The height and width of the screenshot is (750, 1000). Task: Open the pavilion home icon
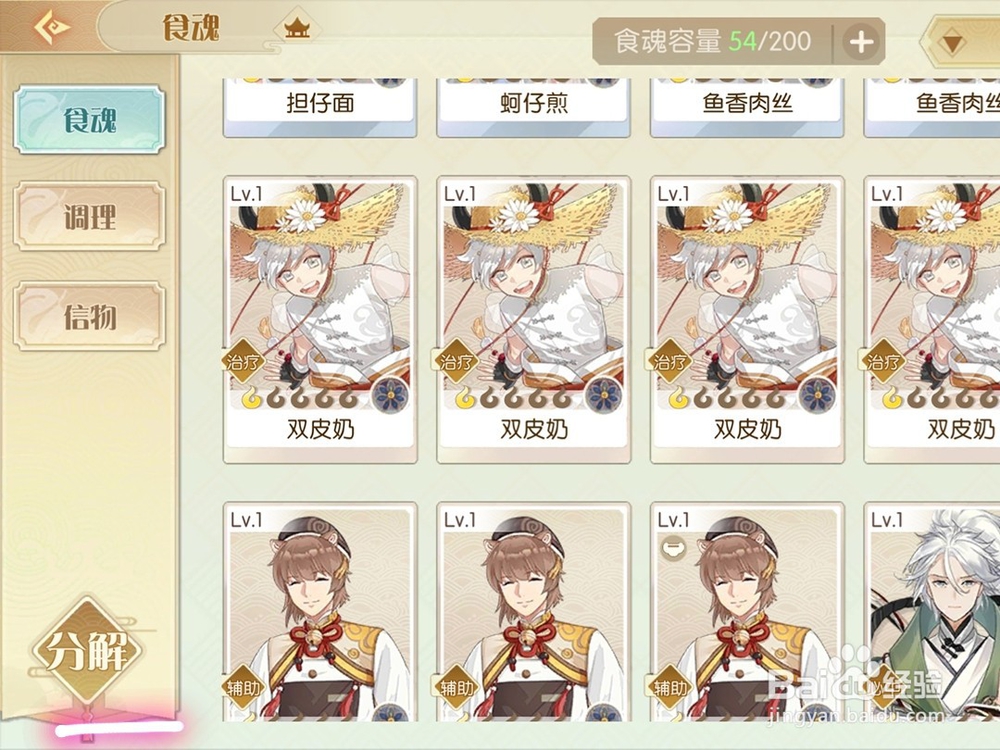tap(297, 27)
